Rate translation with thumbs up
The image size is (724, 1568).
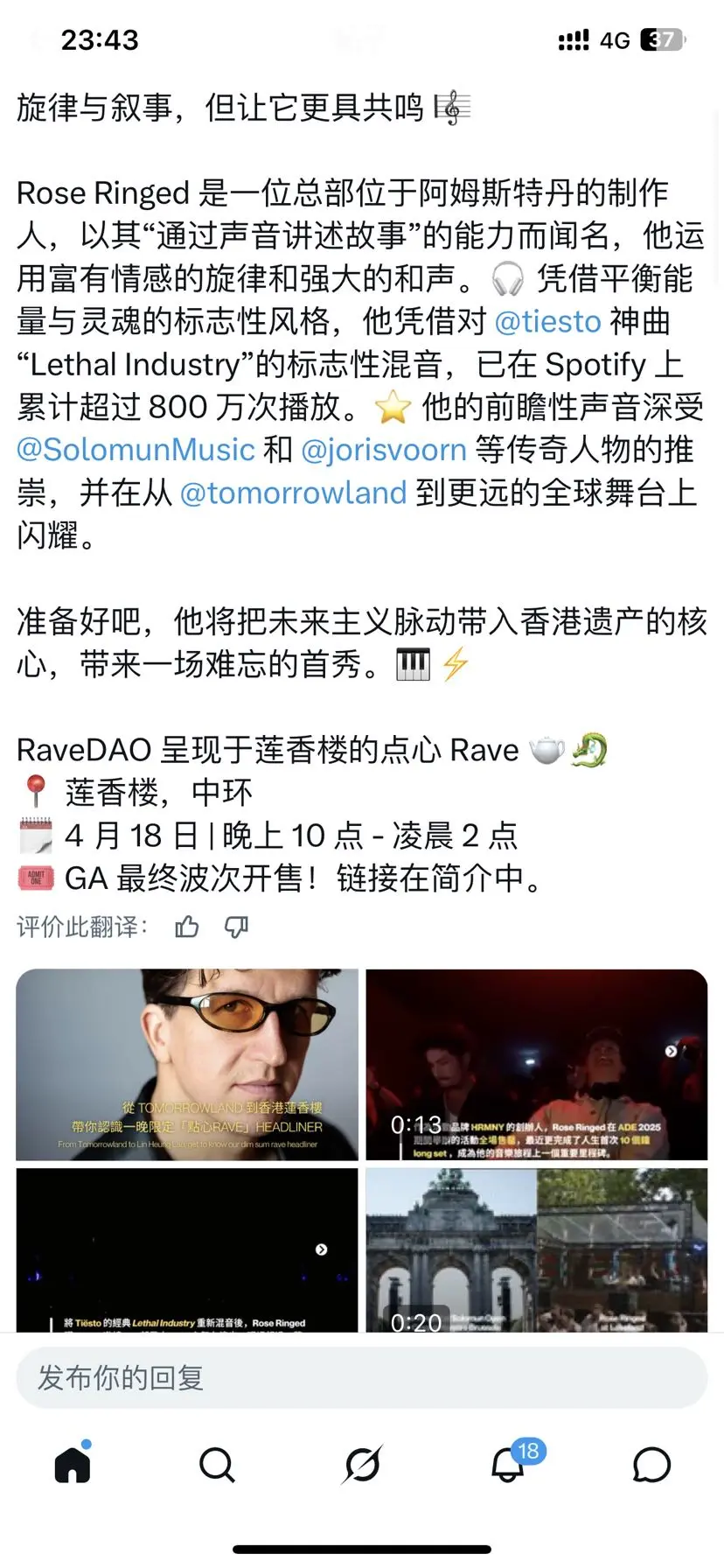click(x=187, y=927)
